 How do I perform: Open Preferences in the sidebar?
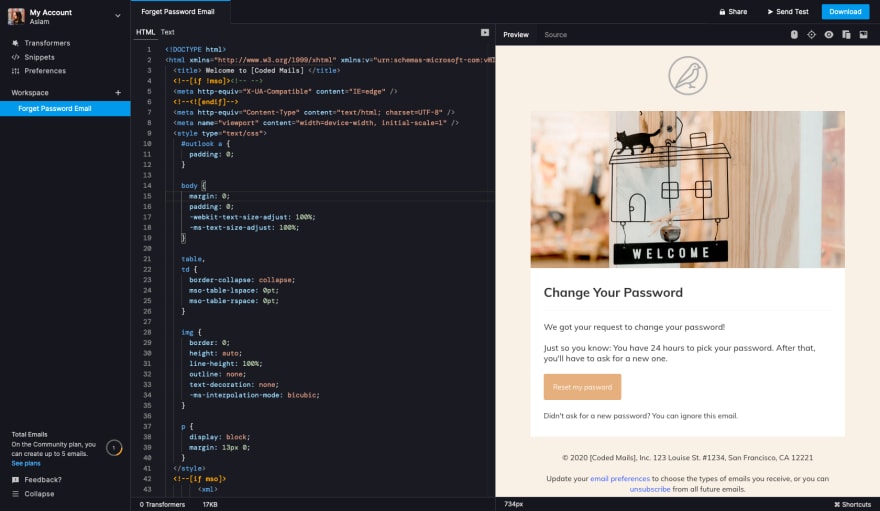(45, 71)
